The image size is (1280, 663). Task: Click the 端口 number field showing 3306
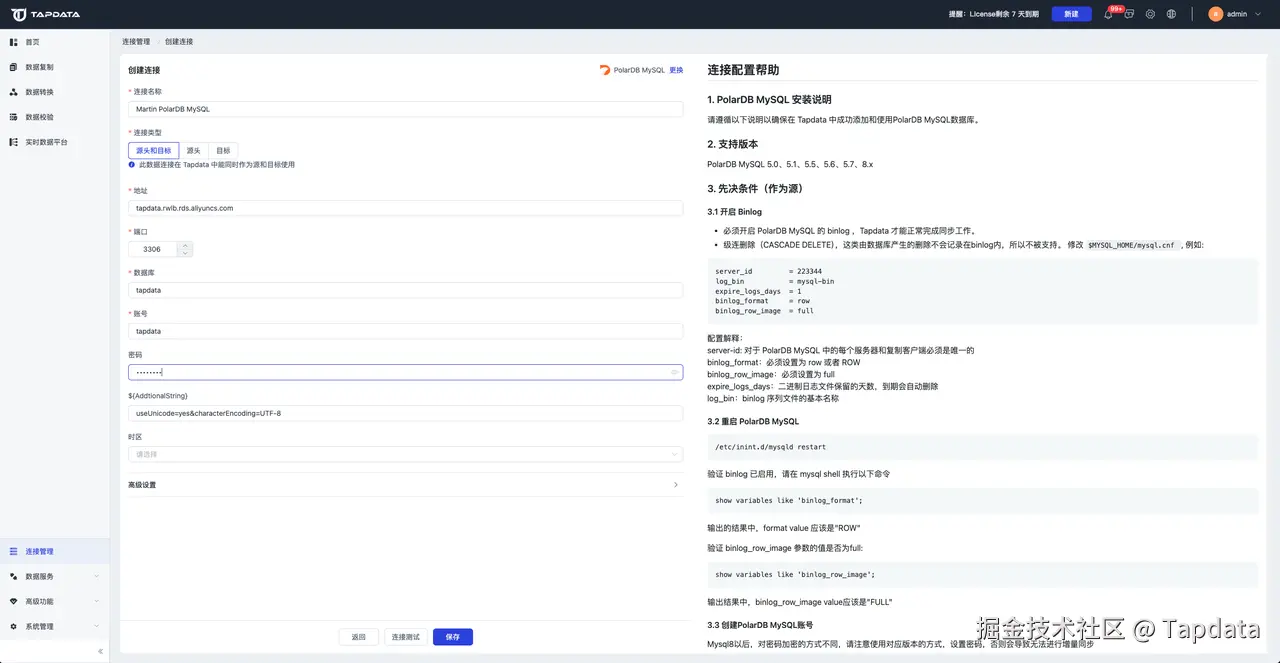(x=153, y=249)
